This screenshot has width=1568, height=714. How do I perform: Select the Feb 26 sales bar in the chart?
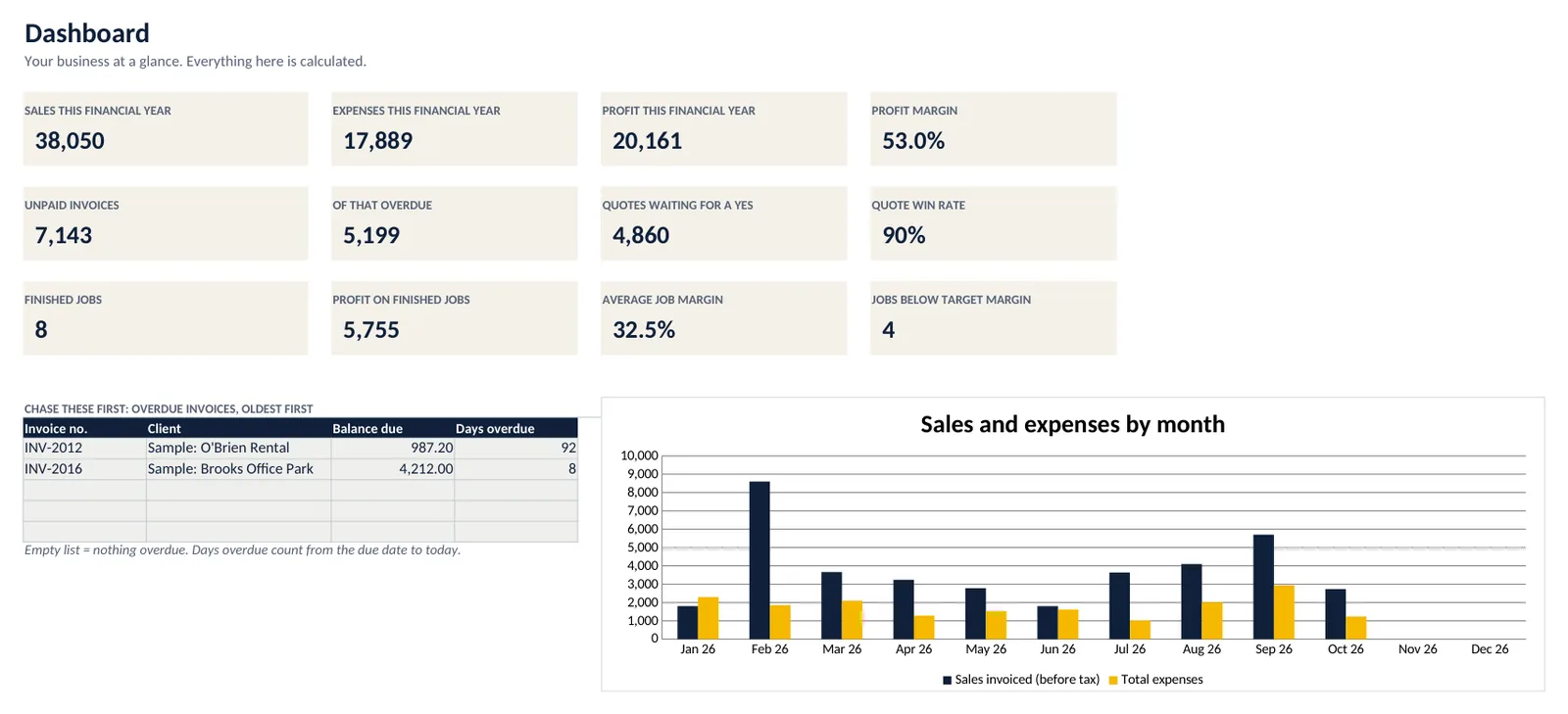pyautogui.click(x=759, y=559)
